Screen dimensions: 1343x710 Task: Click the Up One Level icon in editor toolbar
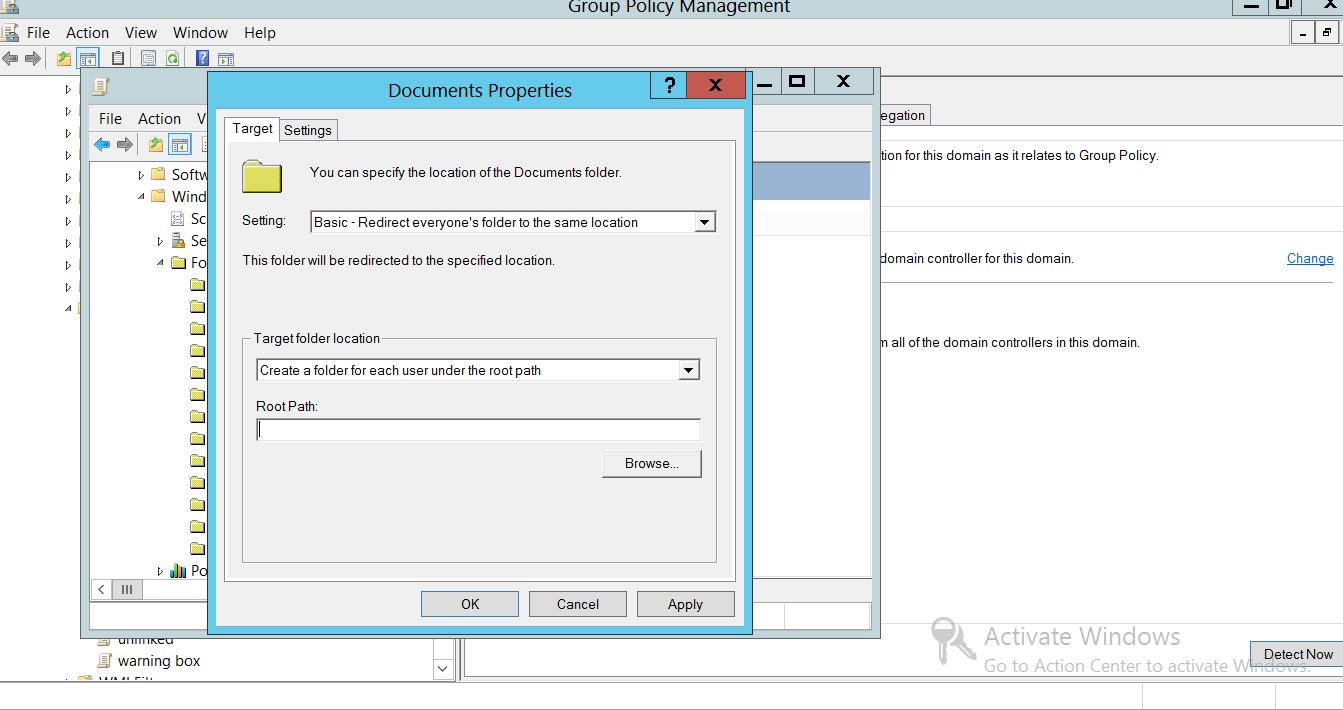pyautogui.click(x=155, y=145)
